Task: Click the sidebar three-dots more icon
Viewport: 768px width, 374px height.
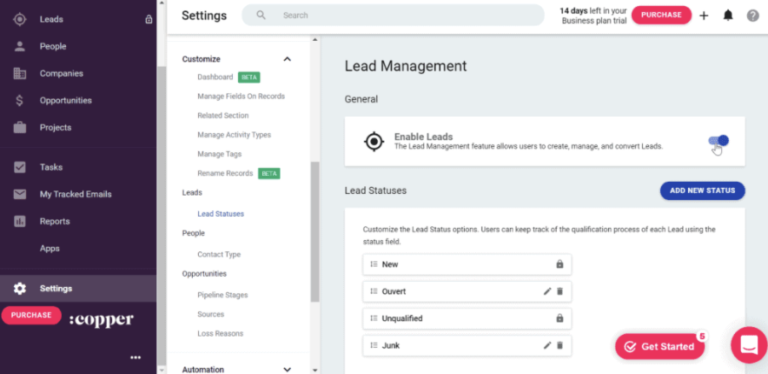Action: click(x=136, y=357)
